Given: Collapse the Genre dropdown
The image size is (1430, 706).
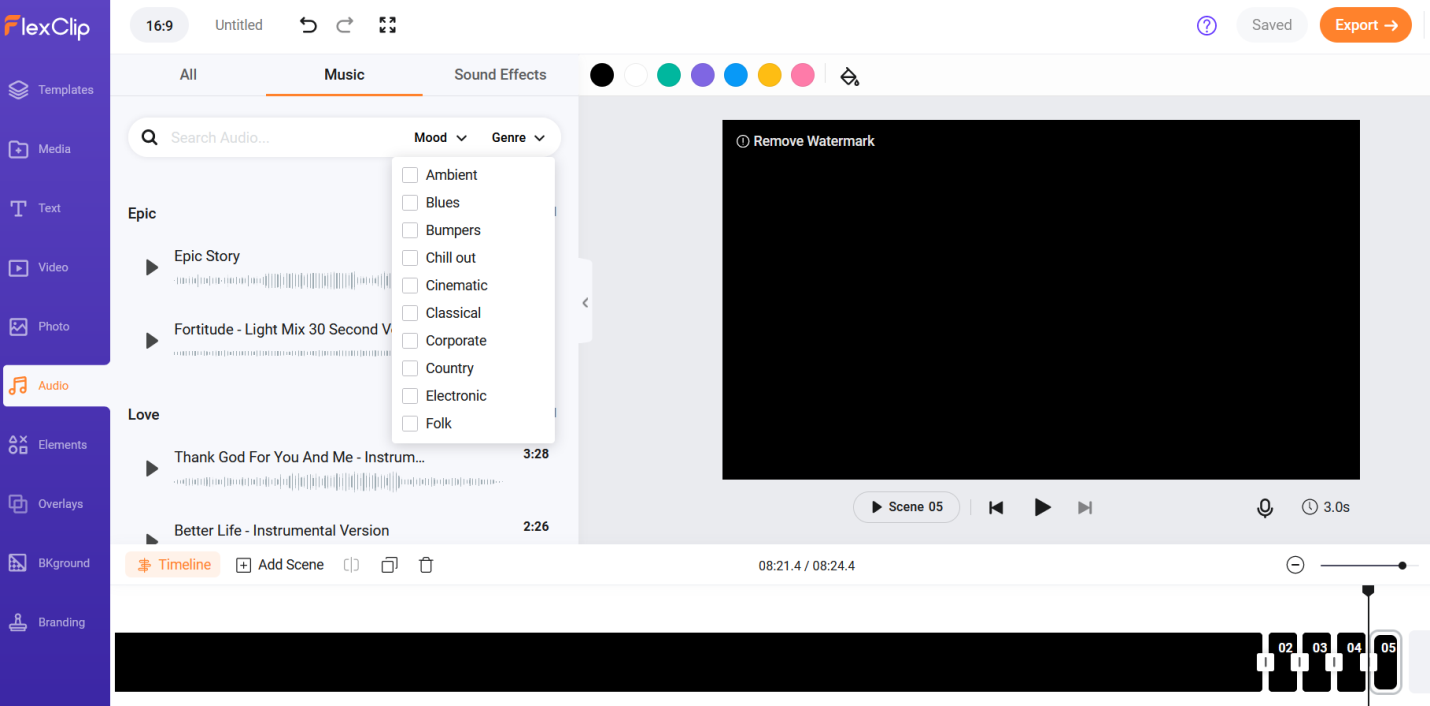Looking at the screenshot, I should coord(518,138).
